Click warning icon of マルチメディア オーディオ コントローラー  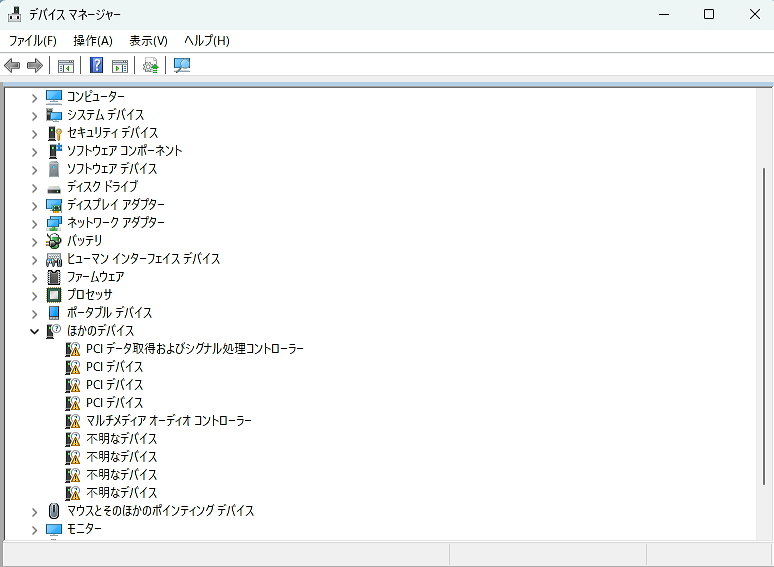pyautogui.click(x=73, y=421)
